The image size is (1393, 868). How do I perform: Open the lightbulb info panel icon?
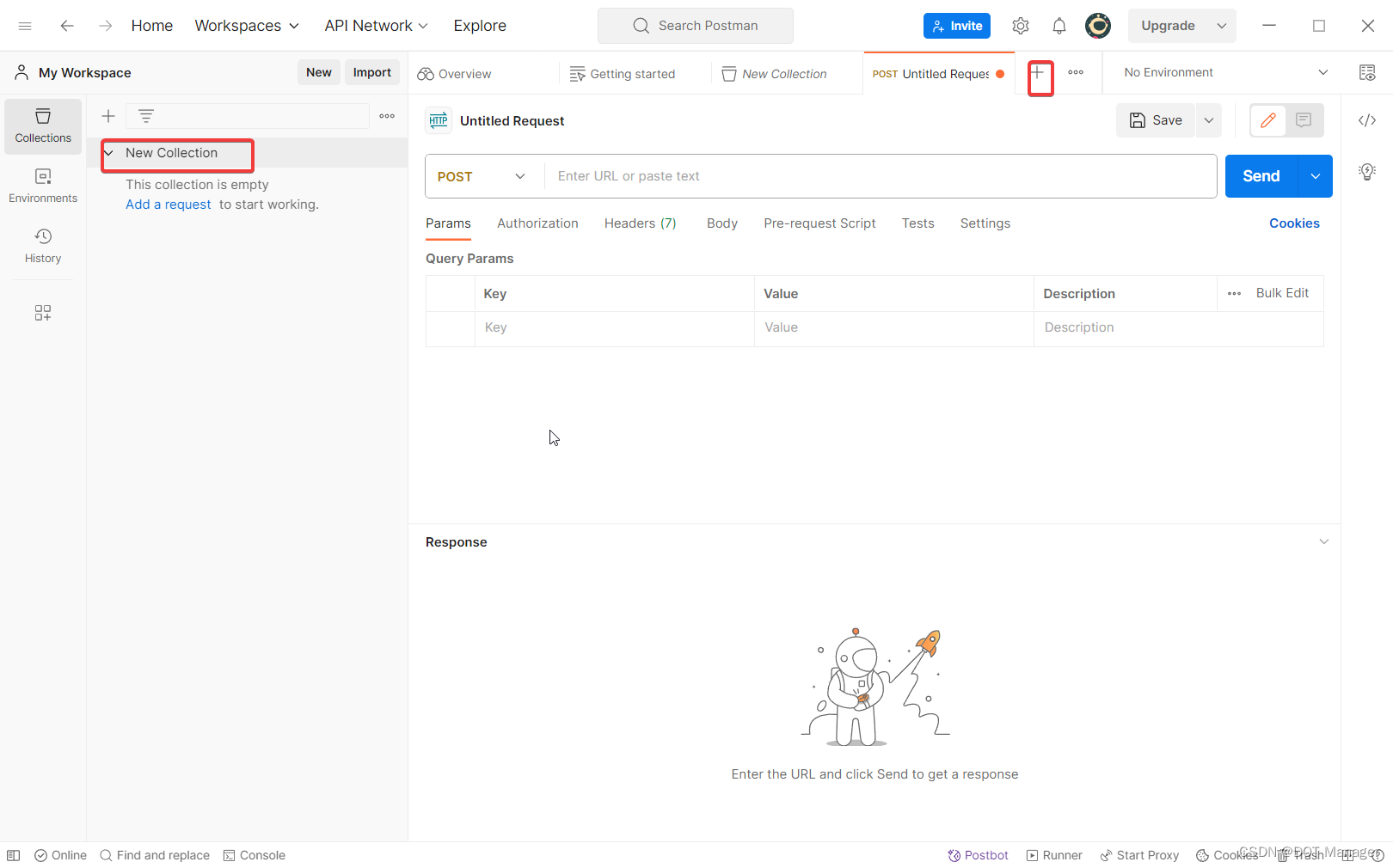(x=1367, y=172)
